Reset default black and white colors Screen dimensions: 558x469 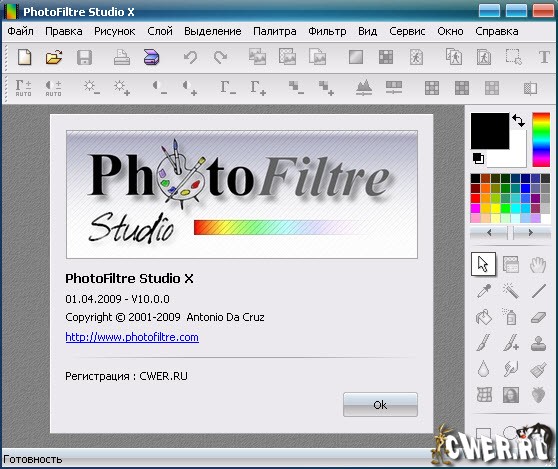478,158
